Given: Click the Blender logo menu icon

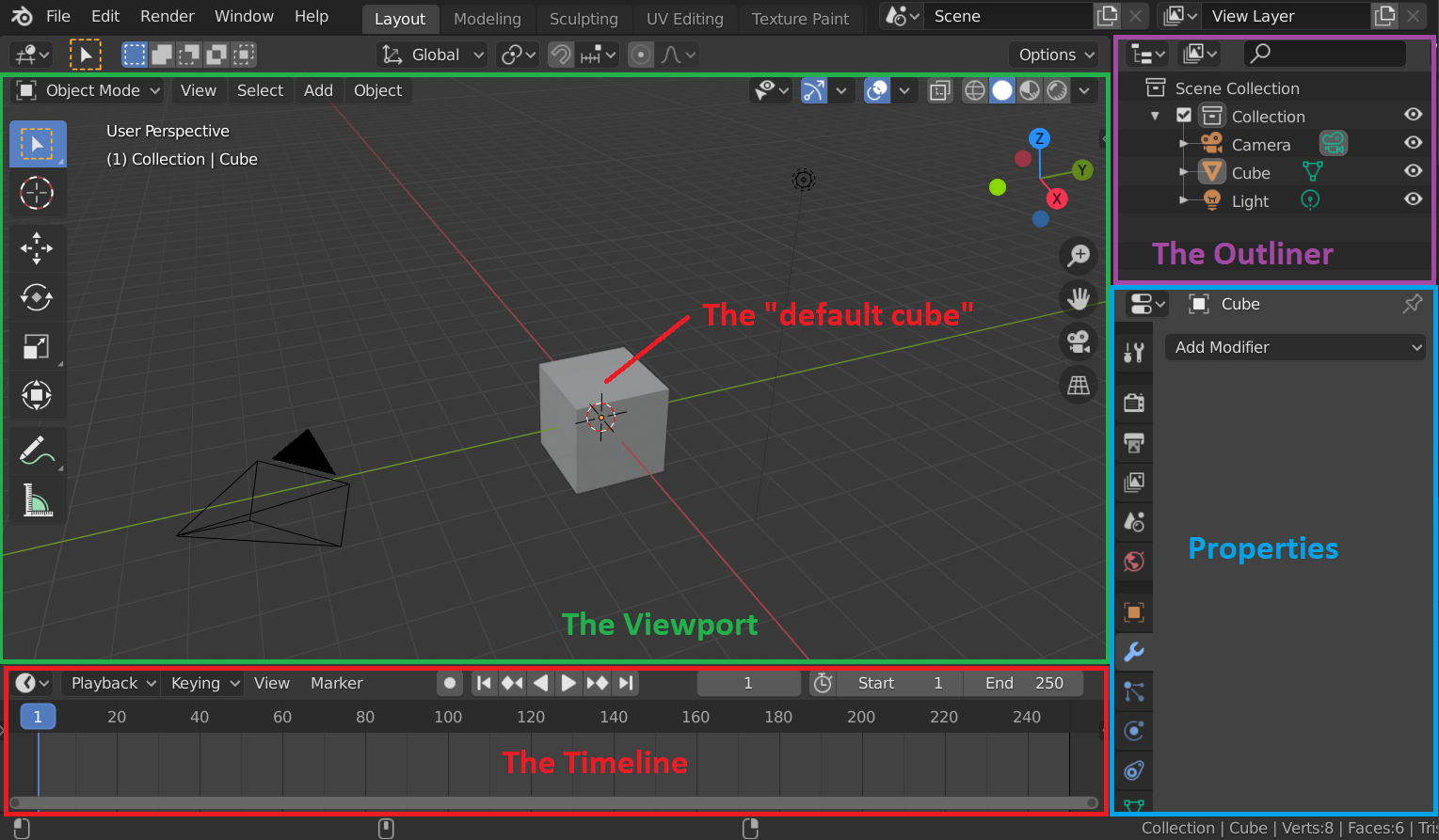Looking at the screenshot, I should tap(22, 16).
